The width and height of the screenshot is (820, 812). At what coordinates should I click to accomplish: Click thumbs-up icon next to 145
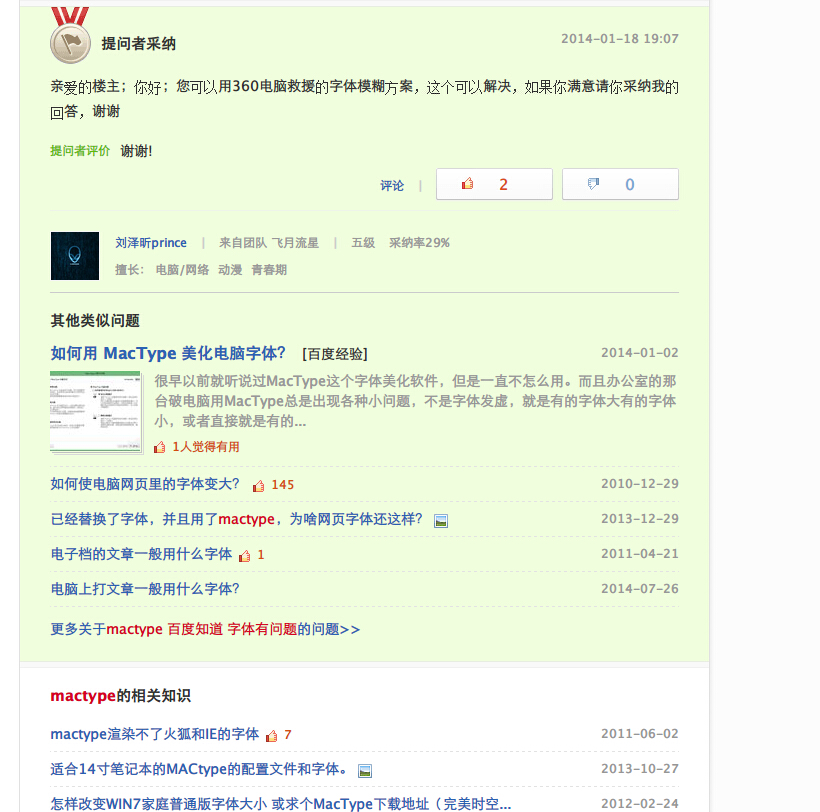coord(258,486)
